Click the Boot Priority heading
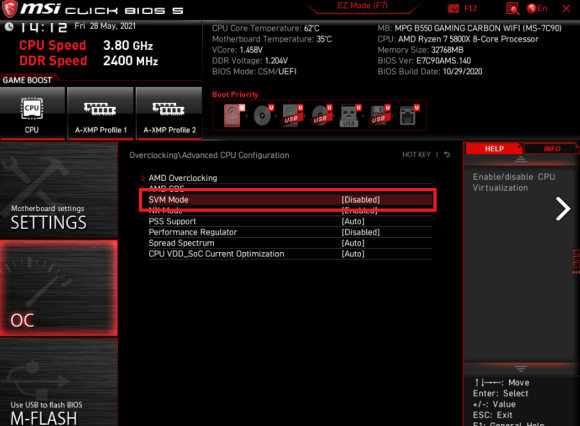Image resolution: width=580 pixels, height=426 pixels. pos(235,94)
